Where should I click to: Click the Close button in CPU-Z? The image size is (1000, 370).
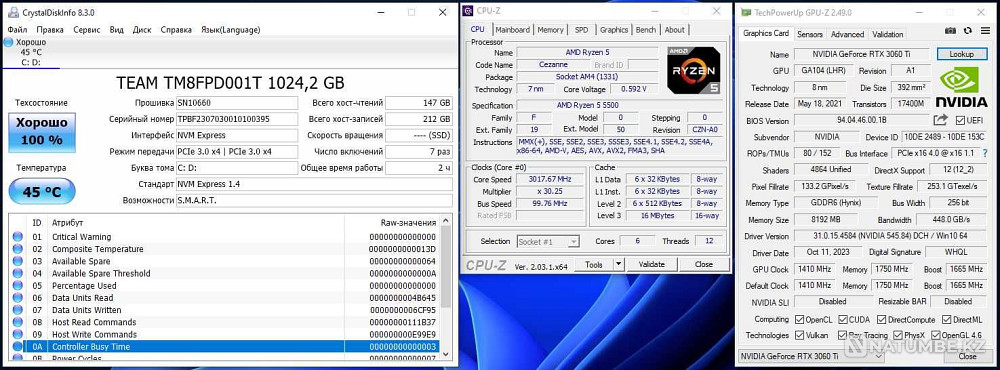(703, 264)
